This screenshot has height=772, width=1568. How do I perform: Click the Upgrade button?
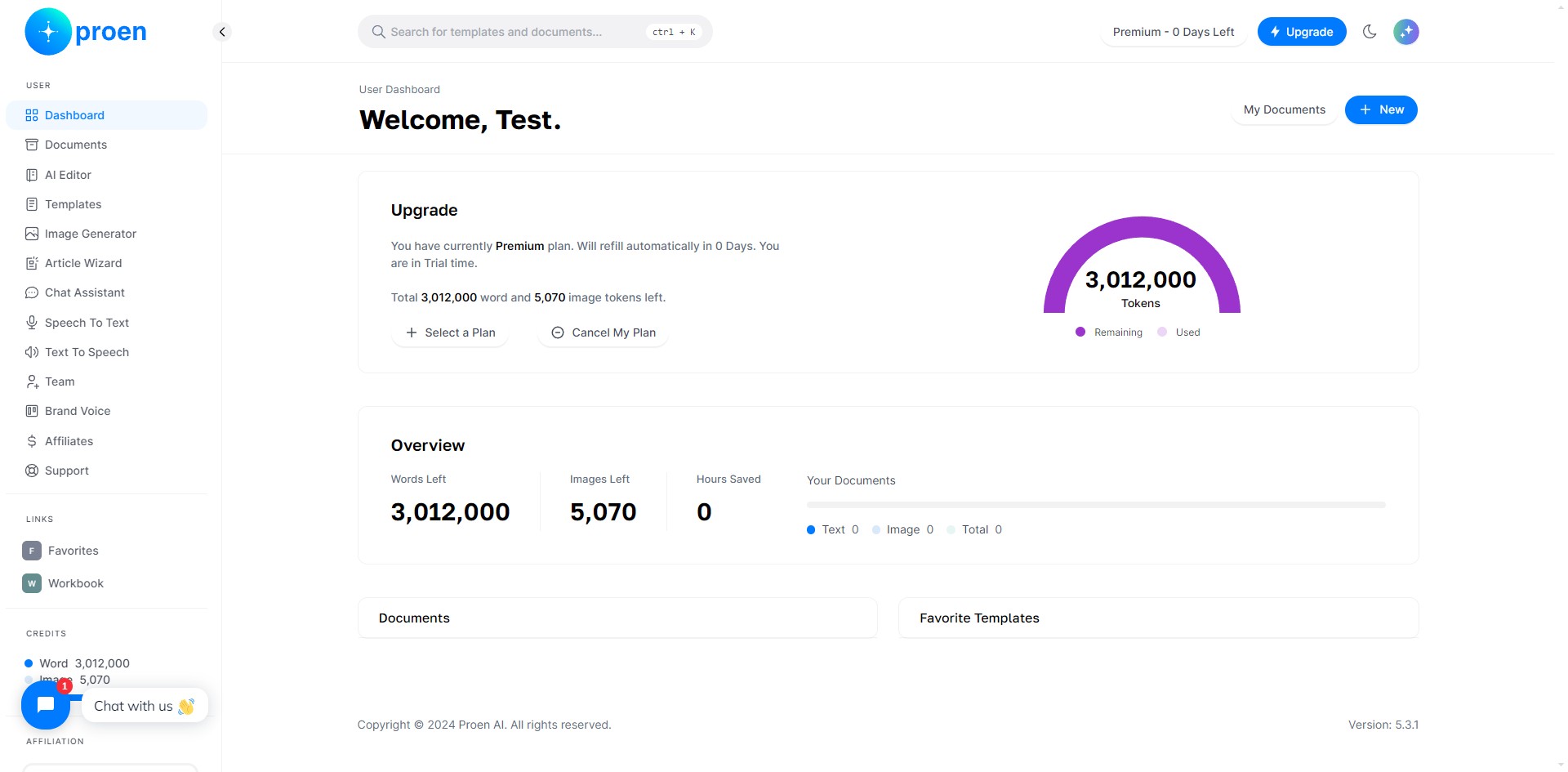(x=1302, y=31)
